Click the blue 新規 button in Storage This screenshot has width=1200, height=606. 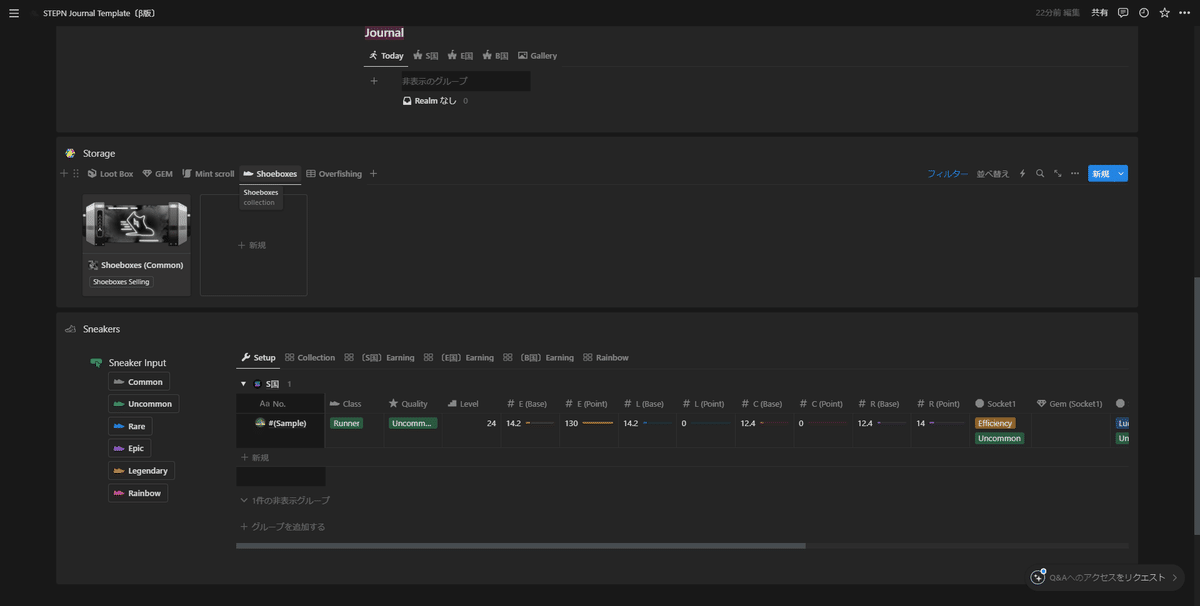[1100, 174]
